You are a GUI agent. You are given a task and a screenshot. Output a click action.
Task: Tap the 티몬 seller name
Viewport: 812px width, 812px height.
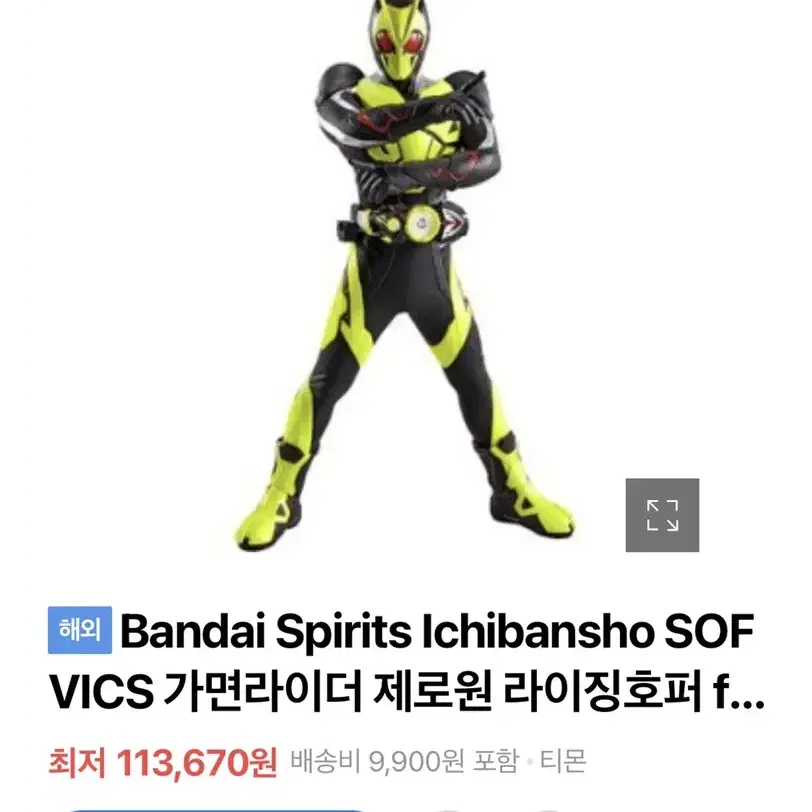click(x=563, y=761)
